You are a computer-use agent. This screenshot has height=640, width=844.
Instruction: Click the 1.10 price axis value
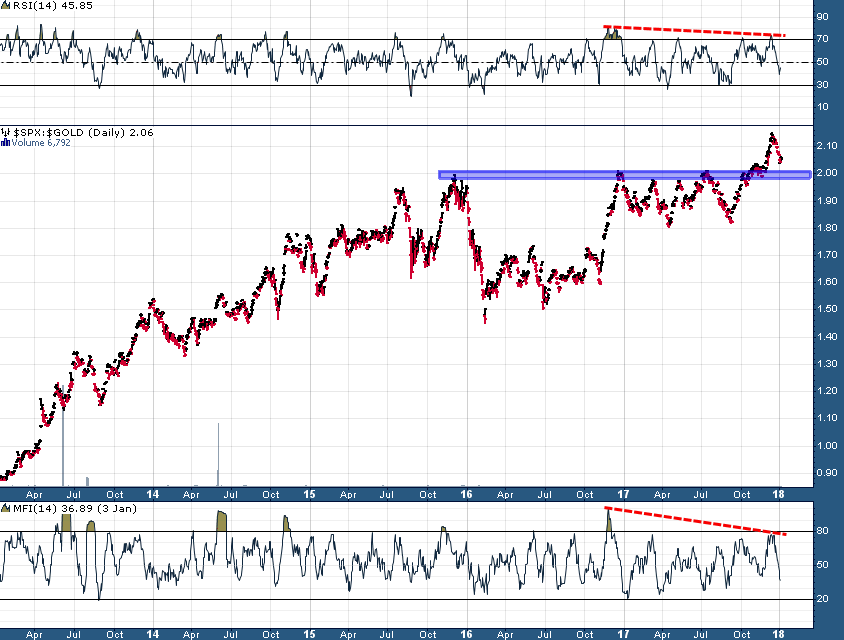pos(827,418)
